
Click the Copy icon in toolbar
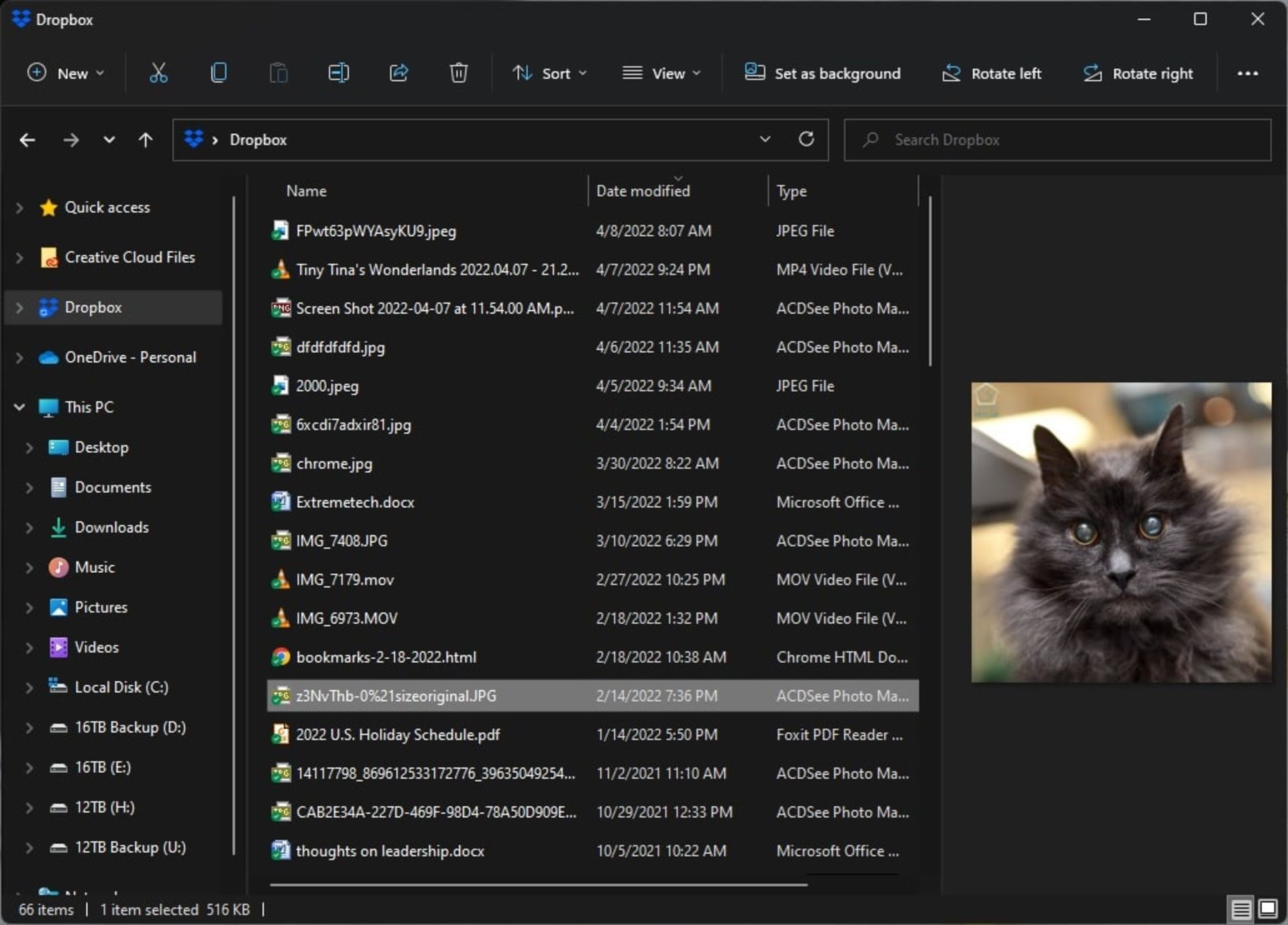coord(219,73)
